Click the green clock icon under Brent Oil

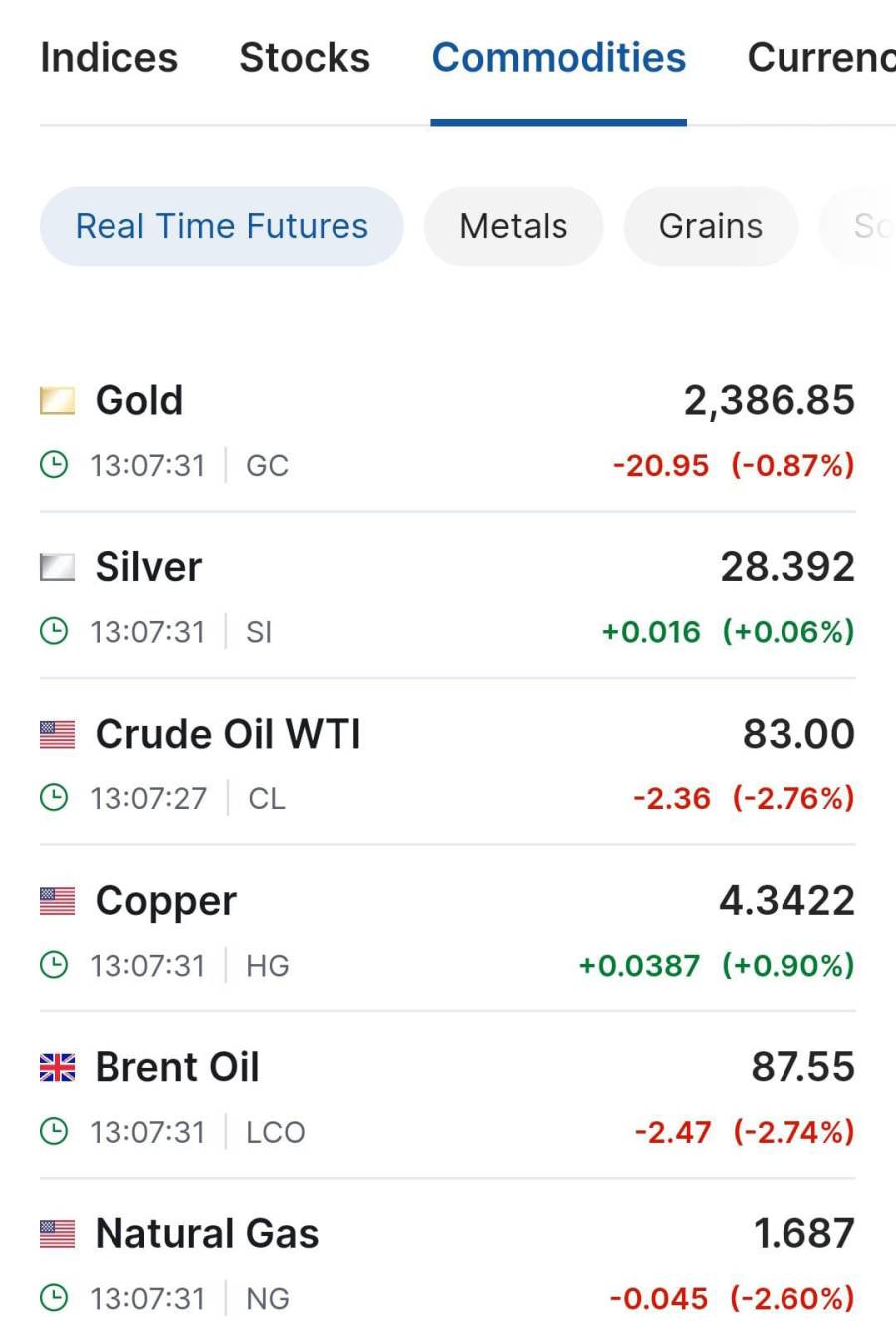[x=54, y=1132]
